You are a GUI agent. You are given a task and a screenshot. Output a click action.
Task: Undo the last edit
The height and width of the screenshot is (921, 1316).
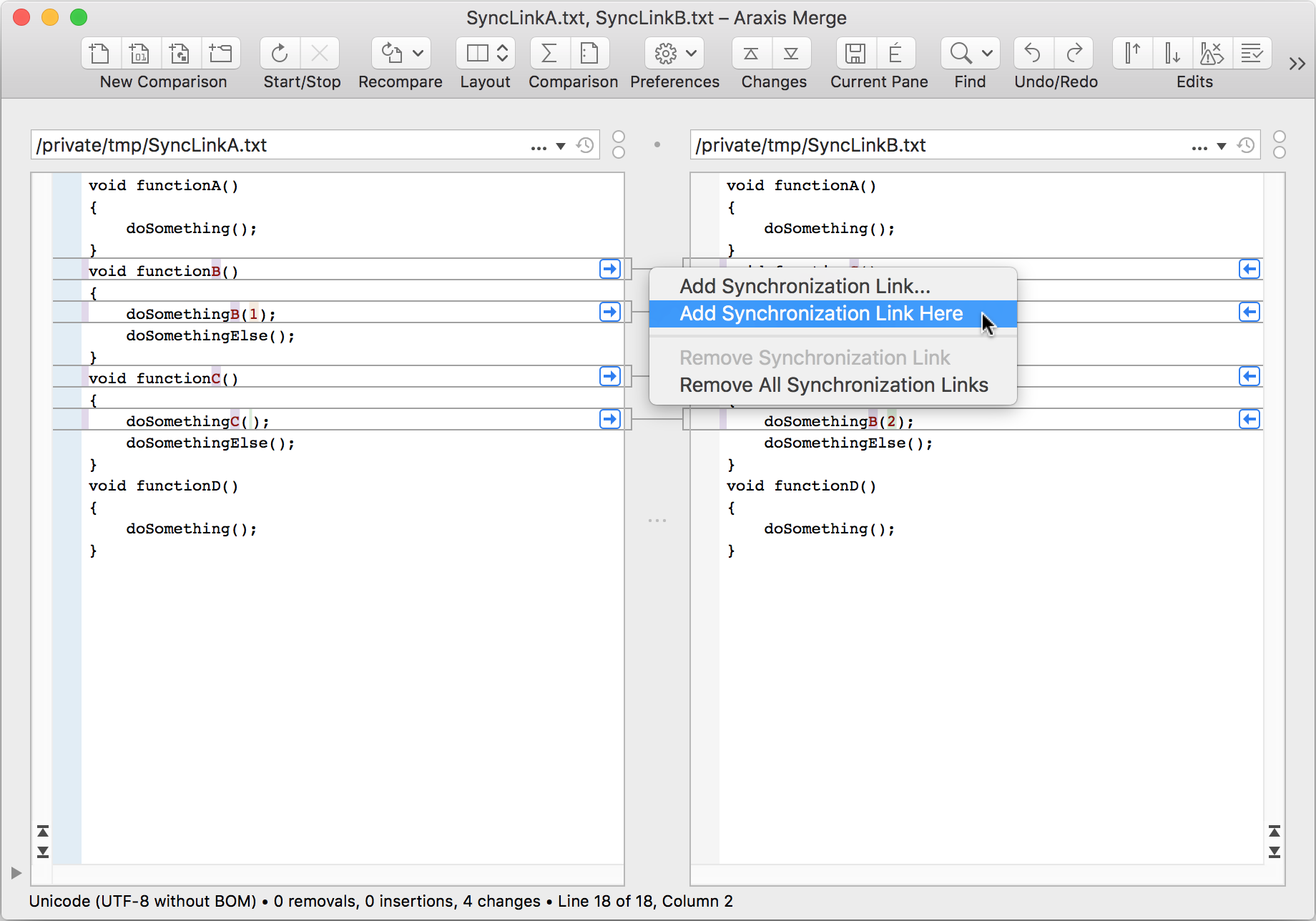(x=1032, y=53)
